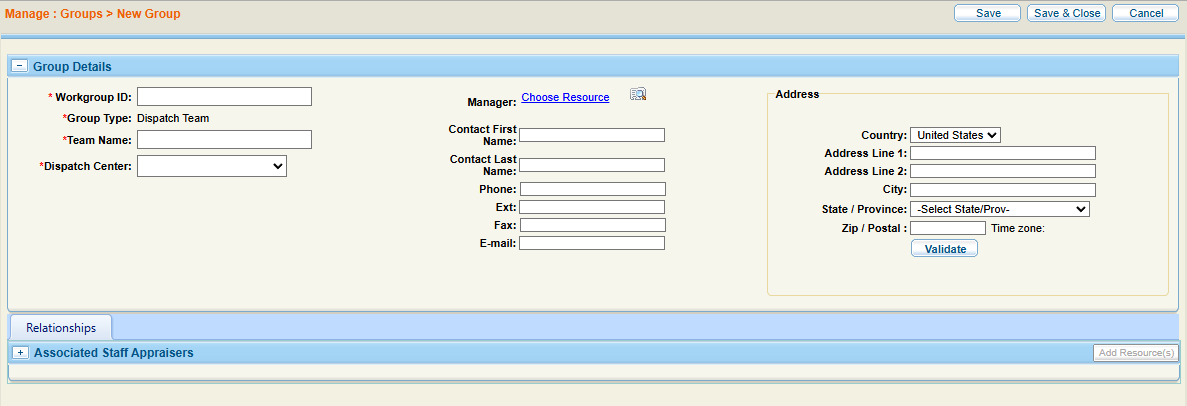
Task: Click the Save button
Action: point(988,13)
